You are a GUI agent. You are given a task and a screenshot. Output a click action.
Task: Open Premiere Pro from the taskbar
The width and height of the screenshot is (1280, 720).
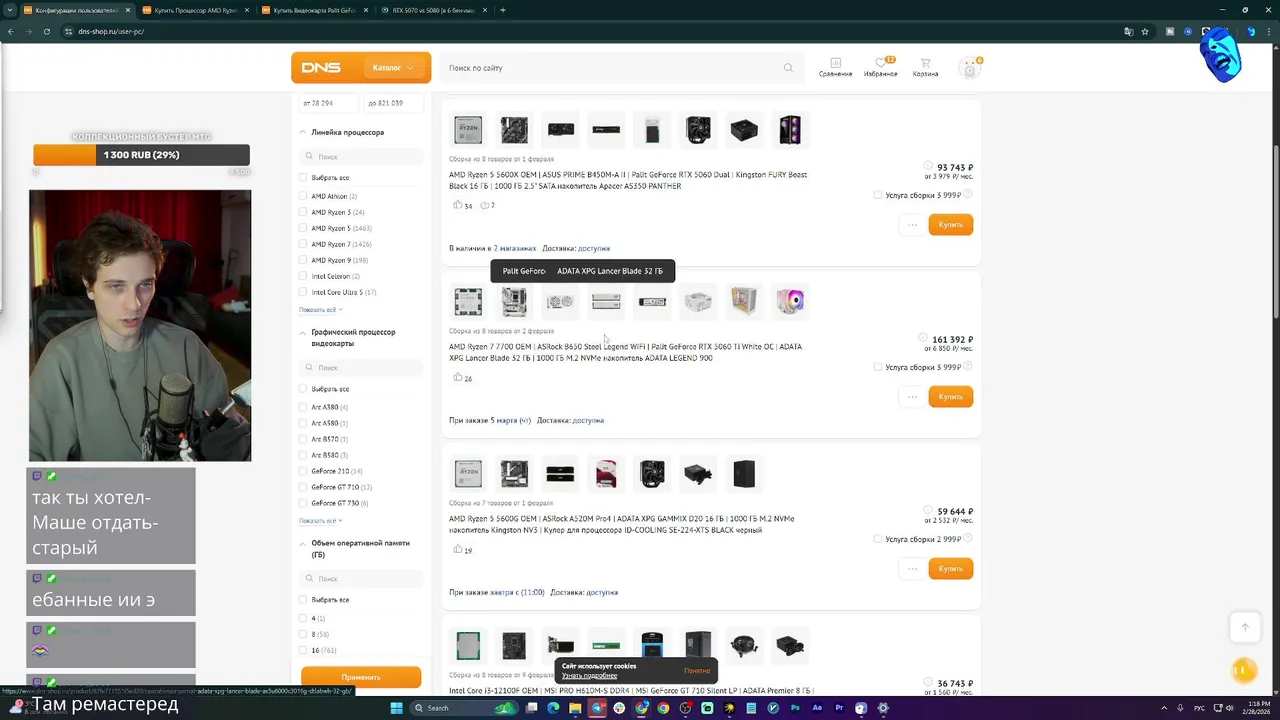click(839, 708)
